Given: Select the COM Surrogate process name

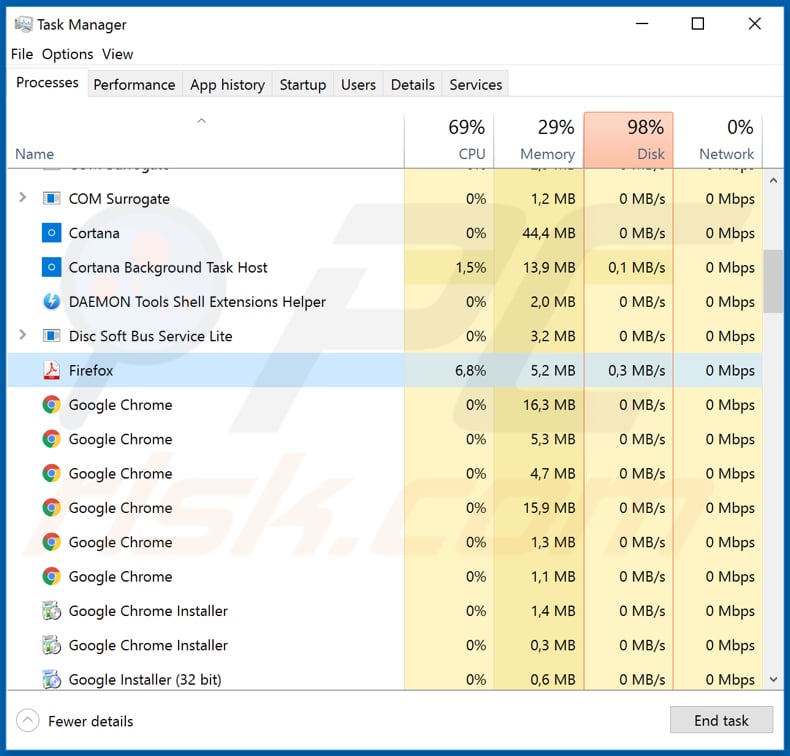Looking at the screenshot, I should [x=119, y=199].
